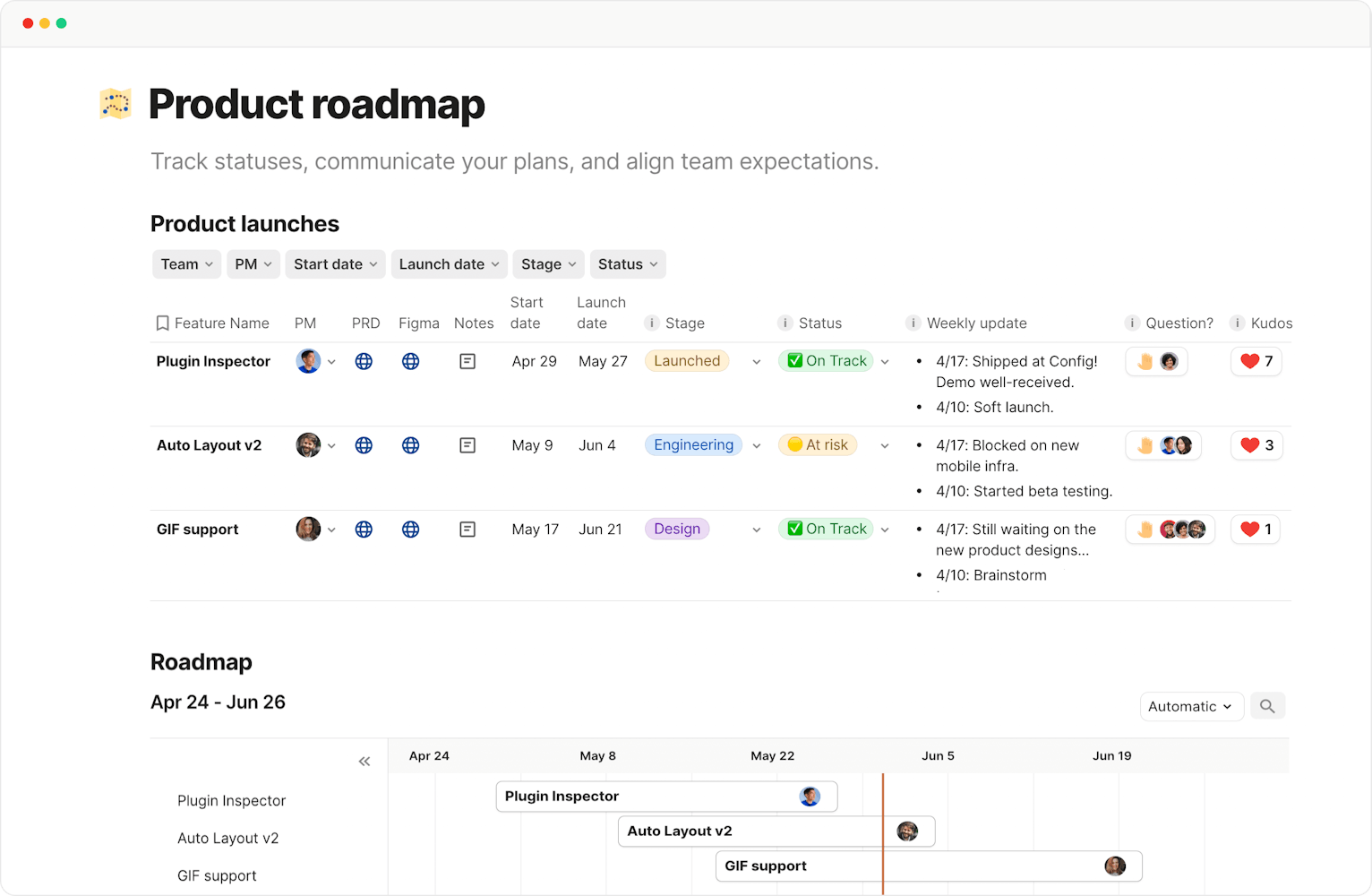Click the Plugin Inspector feature name in table

click(x=213, y=361)
